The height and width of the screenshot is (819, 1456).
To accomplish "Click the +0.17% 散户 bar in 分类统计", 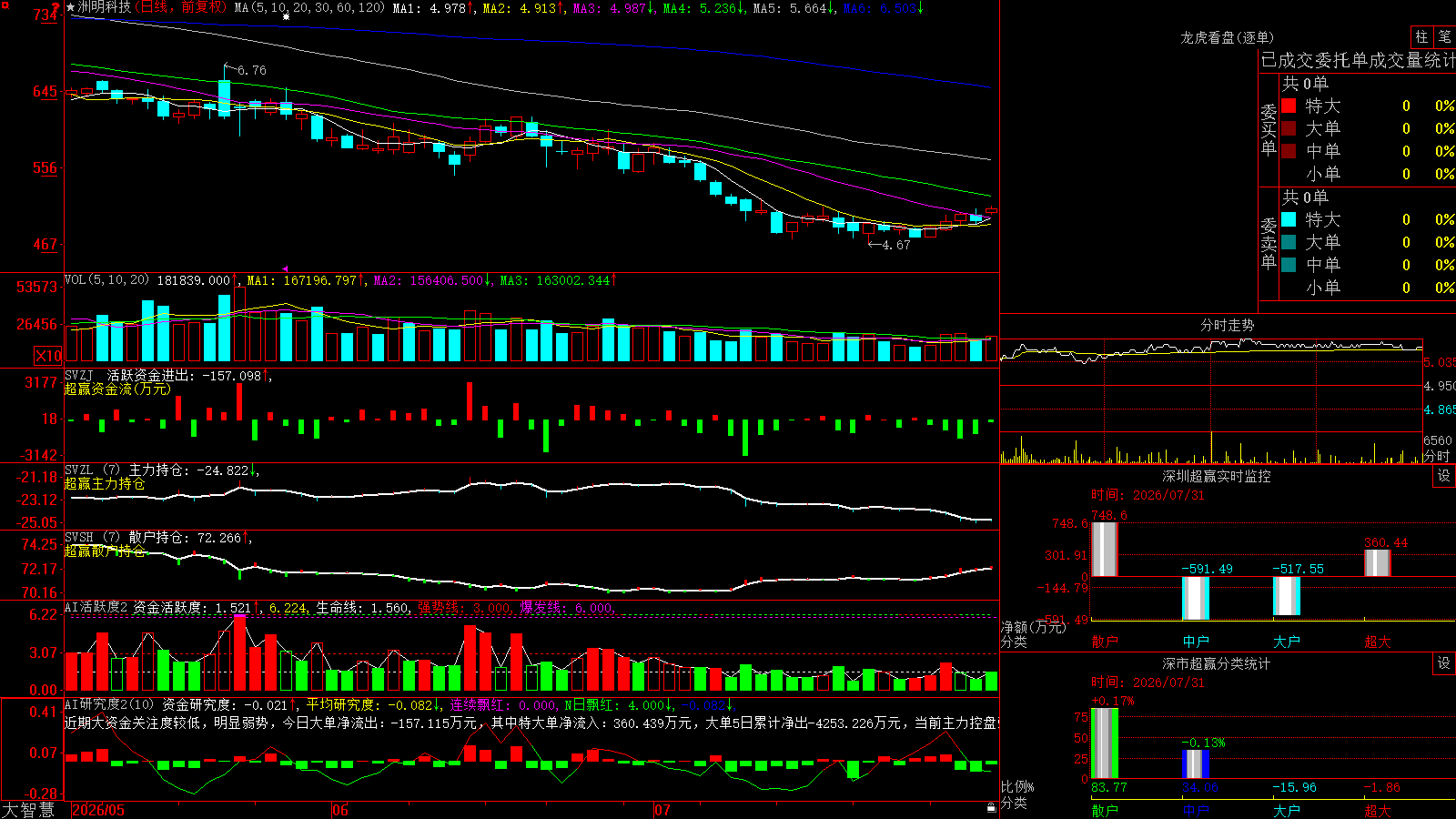I will (x=1105, y=743).
